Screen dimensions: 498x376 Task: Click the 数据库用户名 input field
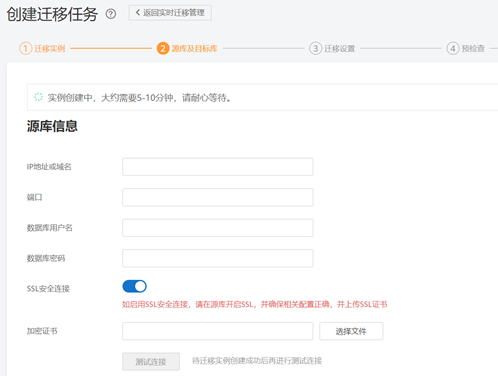click(218, 228)
